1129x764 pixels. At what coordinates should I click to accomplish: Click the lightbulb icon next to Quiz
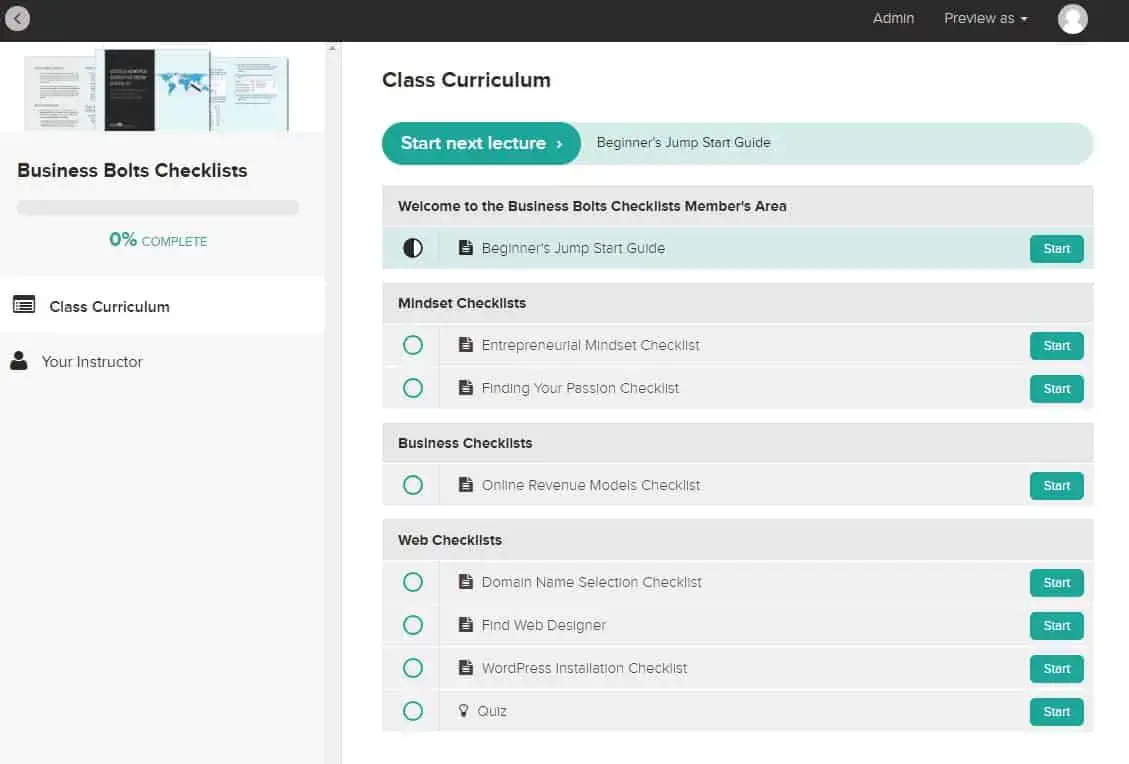pos(463,711)
